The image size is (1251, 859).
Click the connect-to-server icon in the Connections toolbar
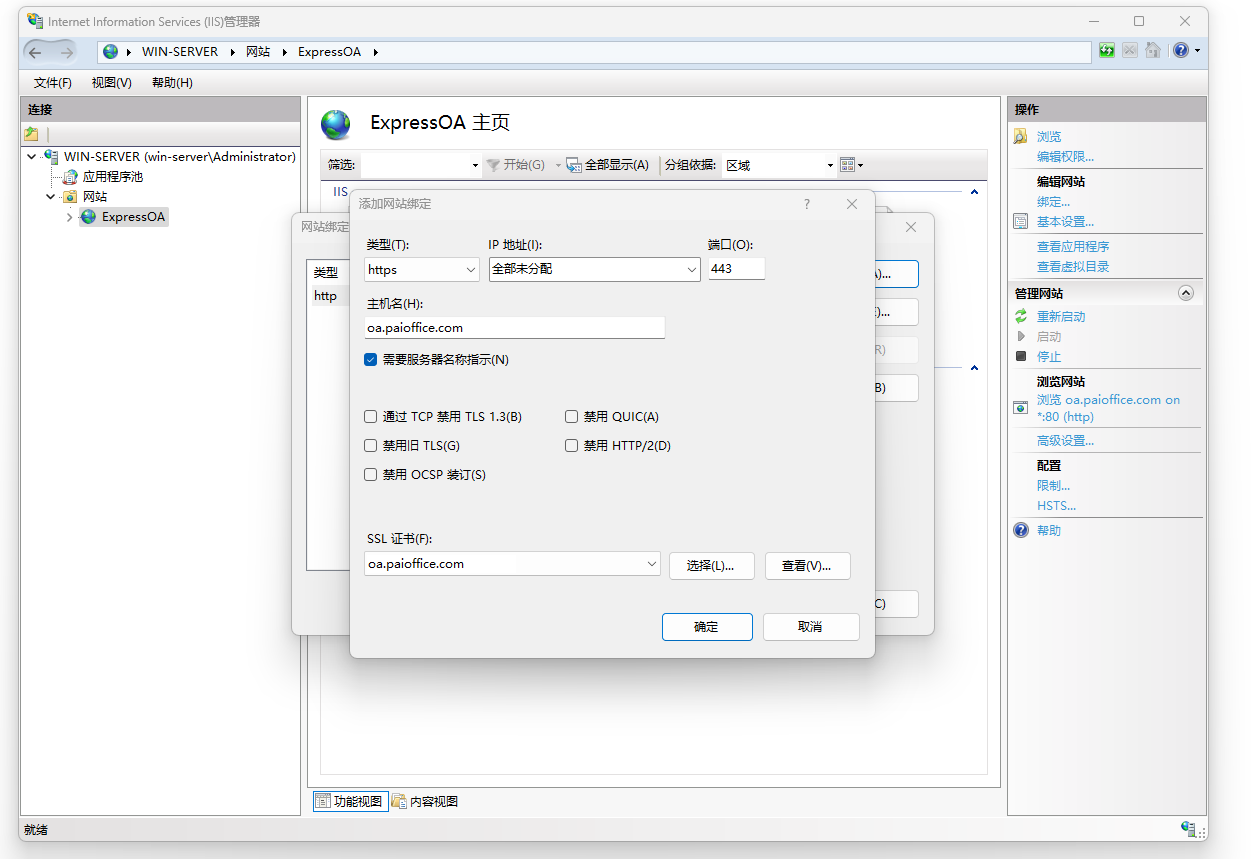click(x=32, y=134)
